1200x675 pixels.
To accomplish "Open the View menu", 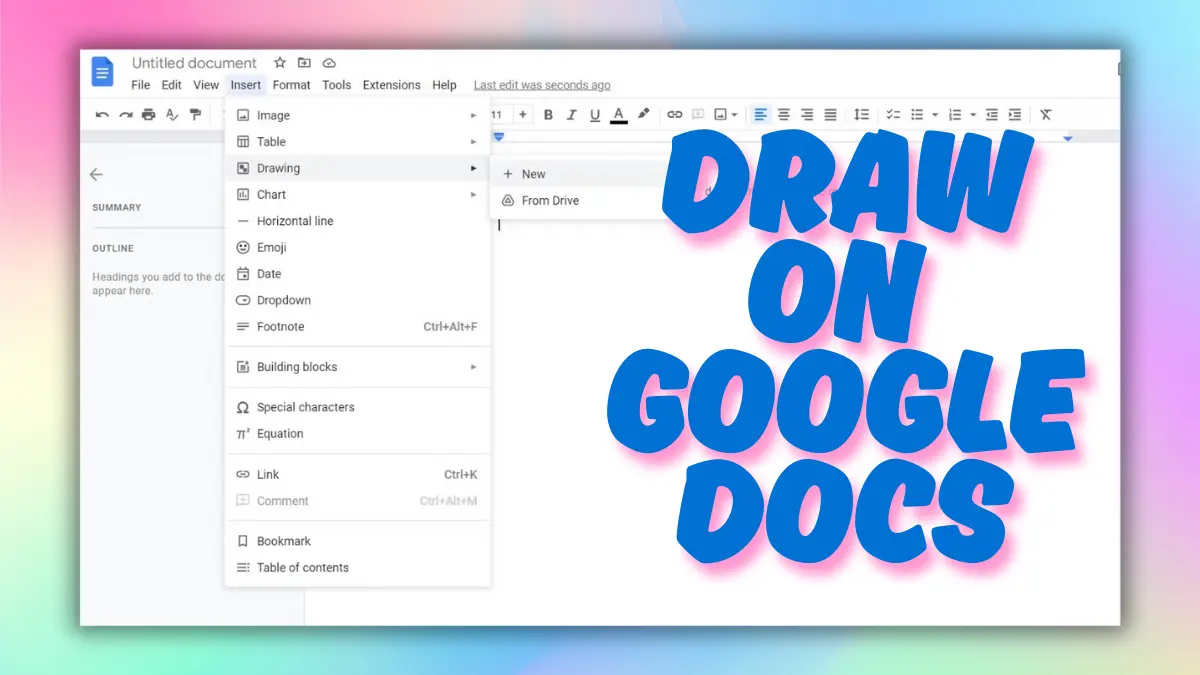I will (x=206, y=85).
